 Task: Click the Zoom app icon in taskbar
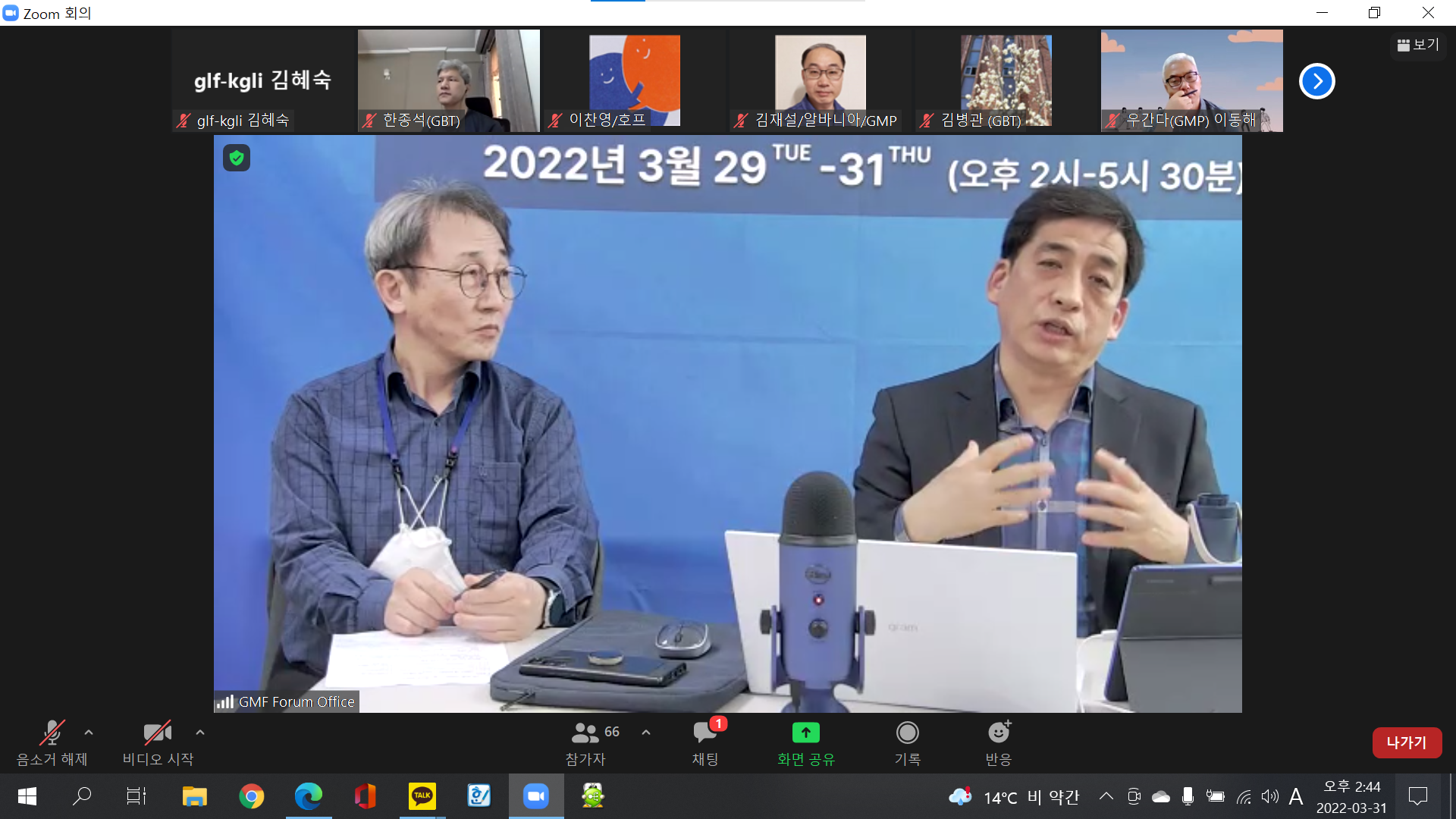pyautogui.click(x=535, y=796)
